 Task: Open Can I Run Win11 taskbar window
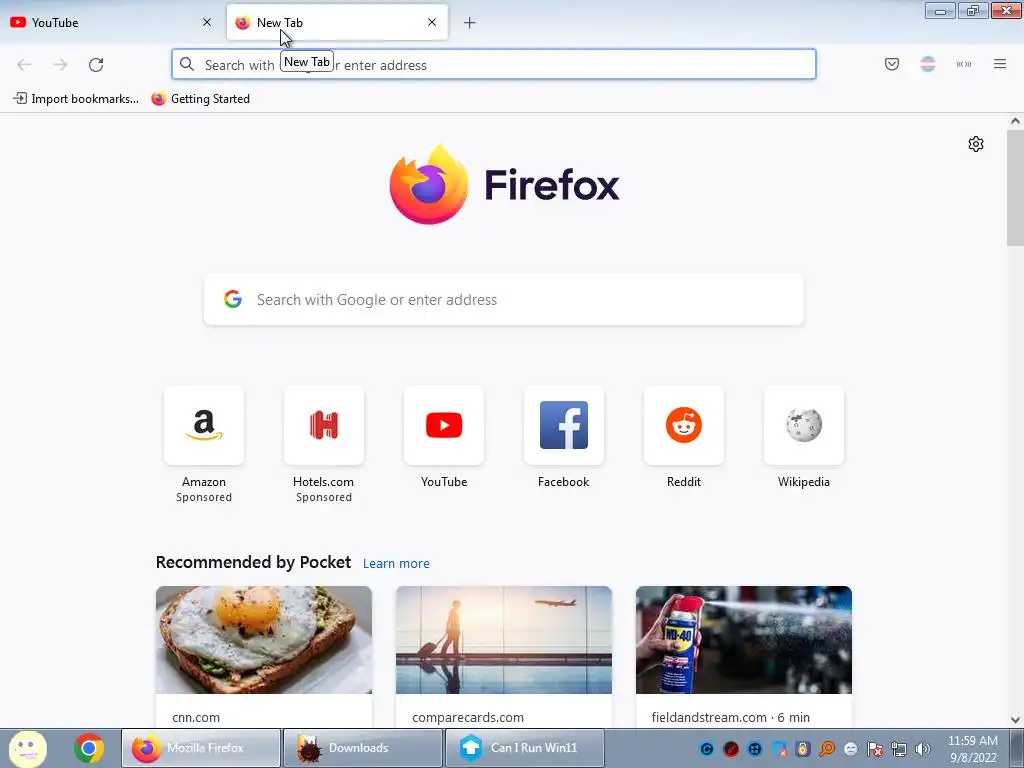(x=525, y=748)
